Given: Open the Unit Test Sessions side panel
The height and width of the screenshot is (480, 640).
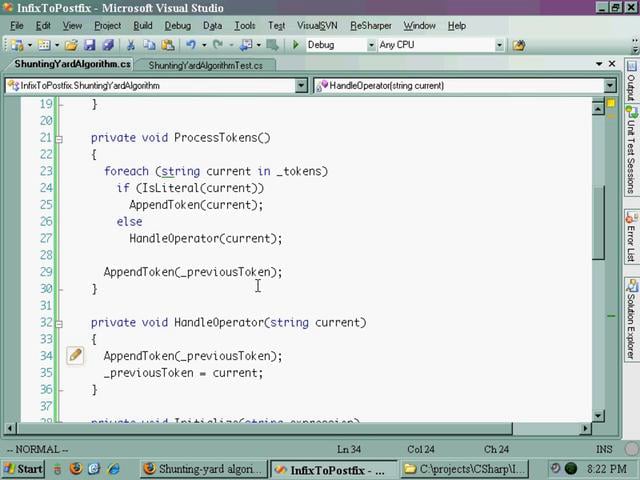Looking at the screenshot, I should coord(631,150).
